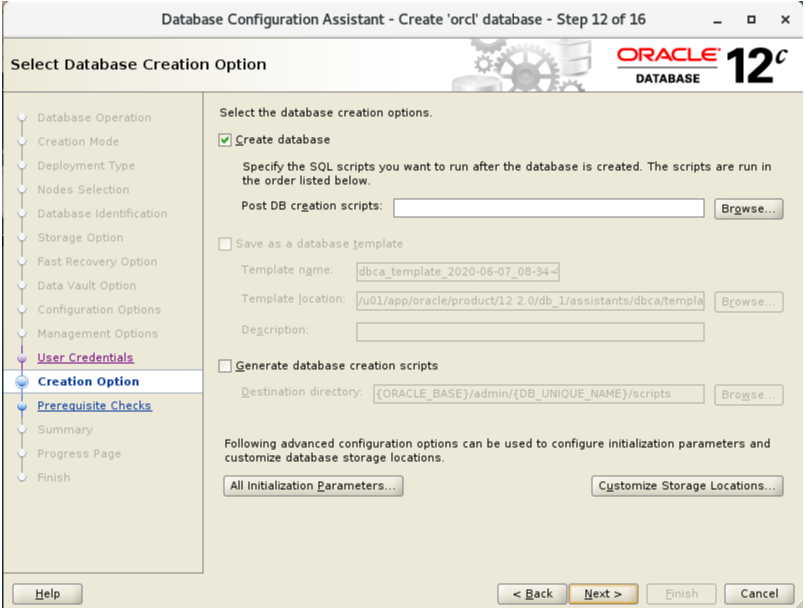Click the Template name field
806x610 pixels.
457,272
